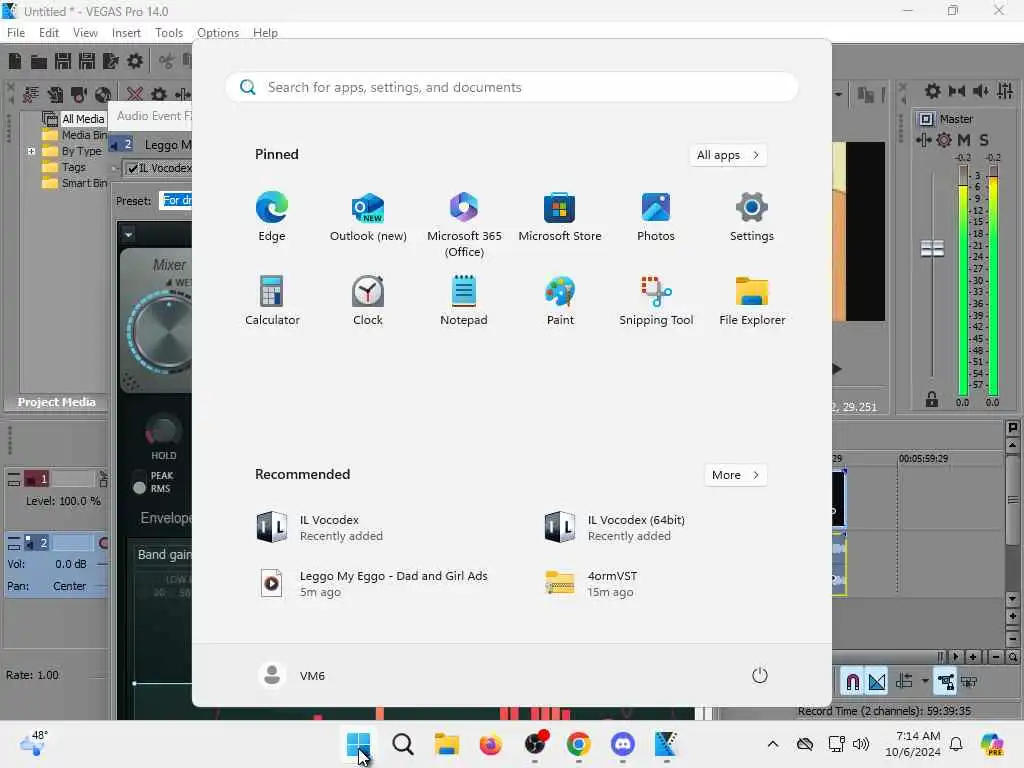Open Media Properties gear in Project Media

pyautogui.click(x=158, y=95)
